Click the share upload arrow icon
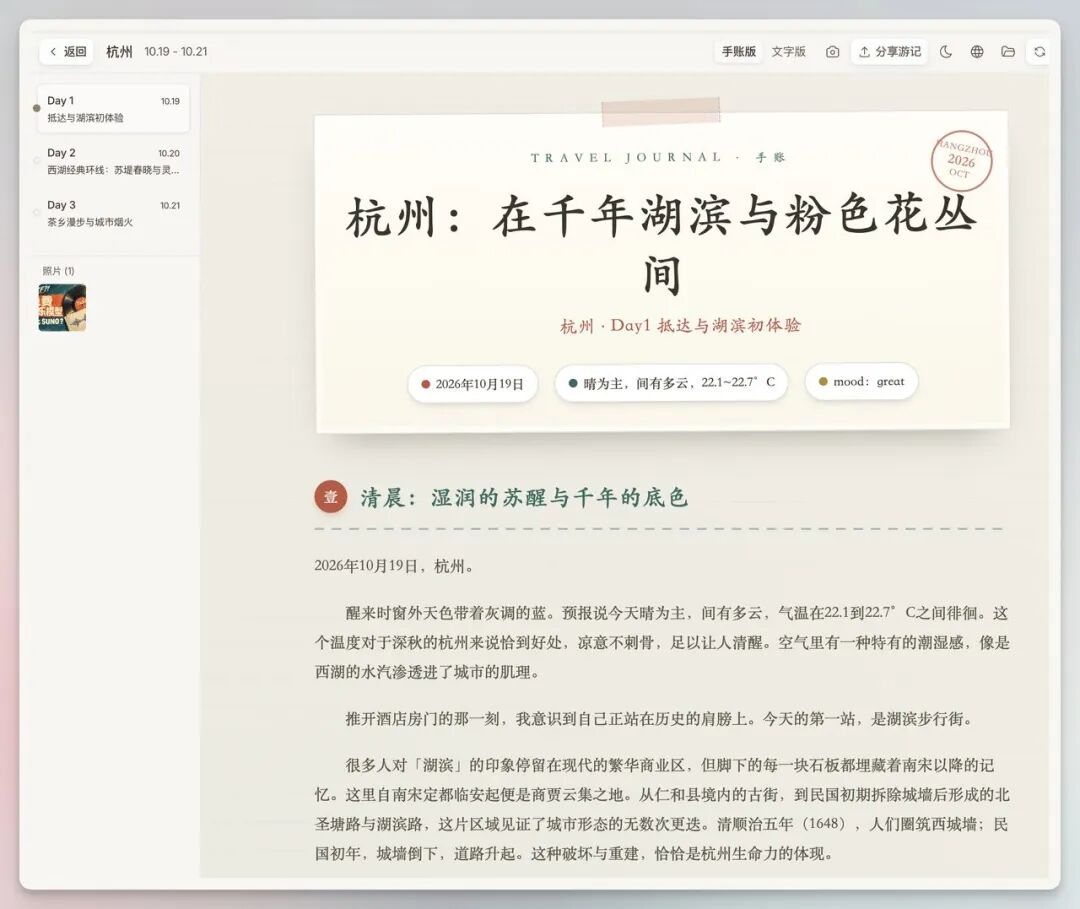 (864, 52)
